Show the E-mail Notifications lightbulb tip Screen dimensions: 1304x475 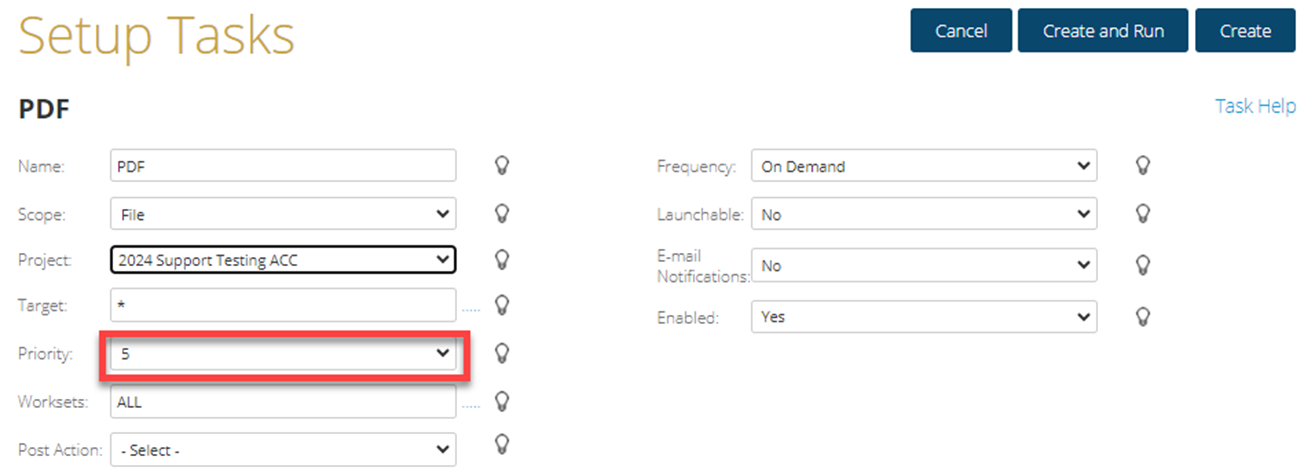[x=1143, y=265]
